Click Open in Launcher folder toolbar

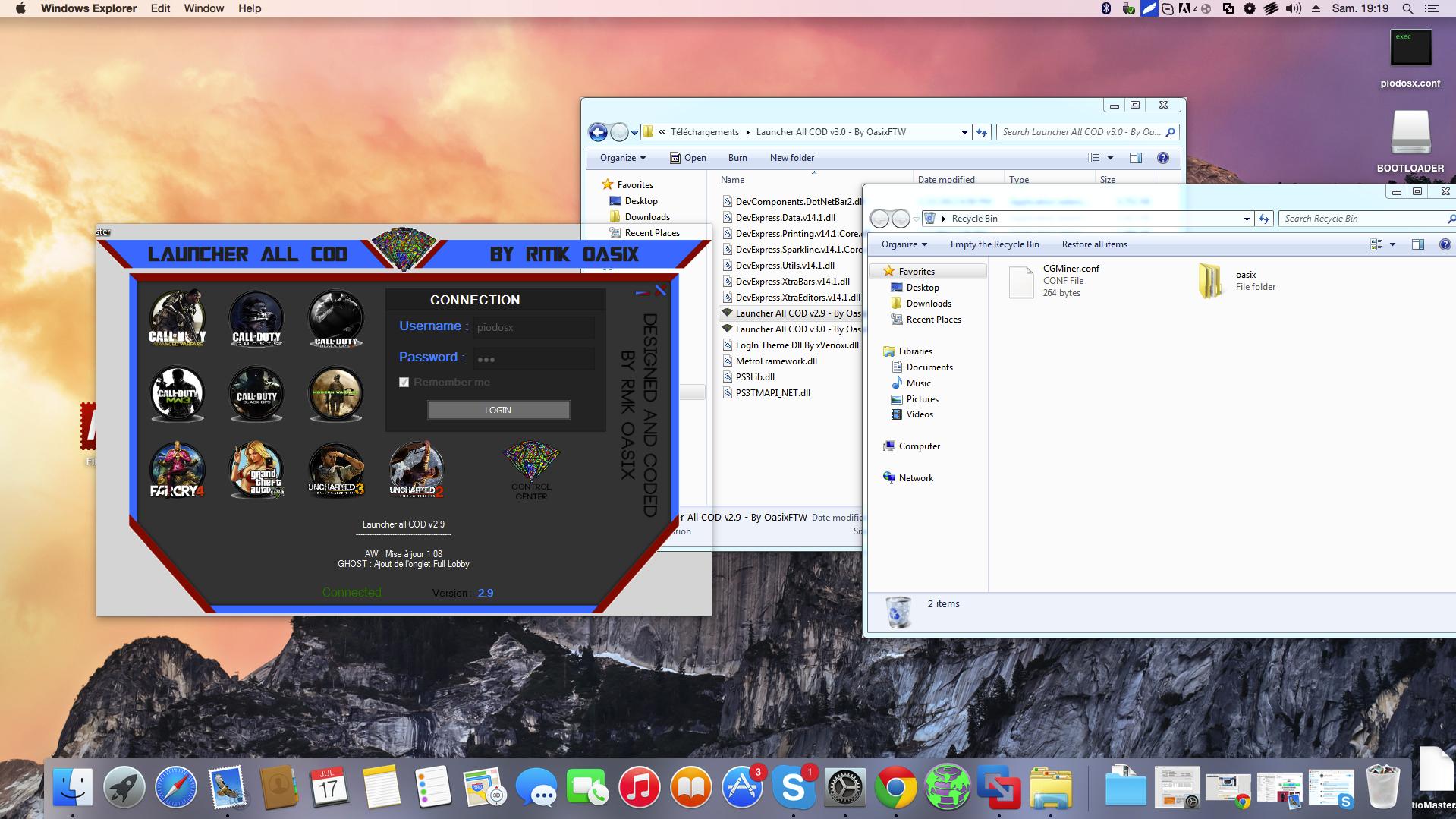(688, 158)
